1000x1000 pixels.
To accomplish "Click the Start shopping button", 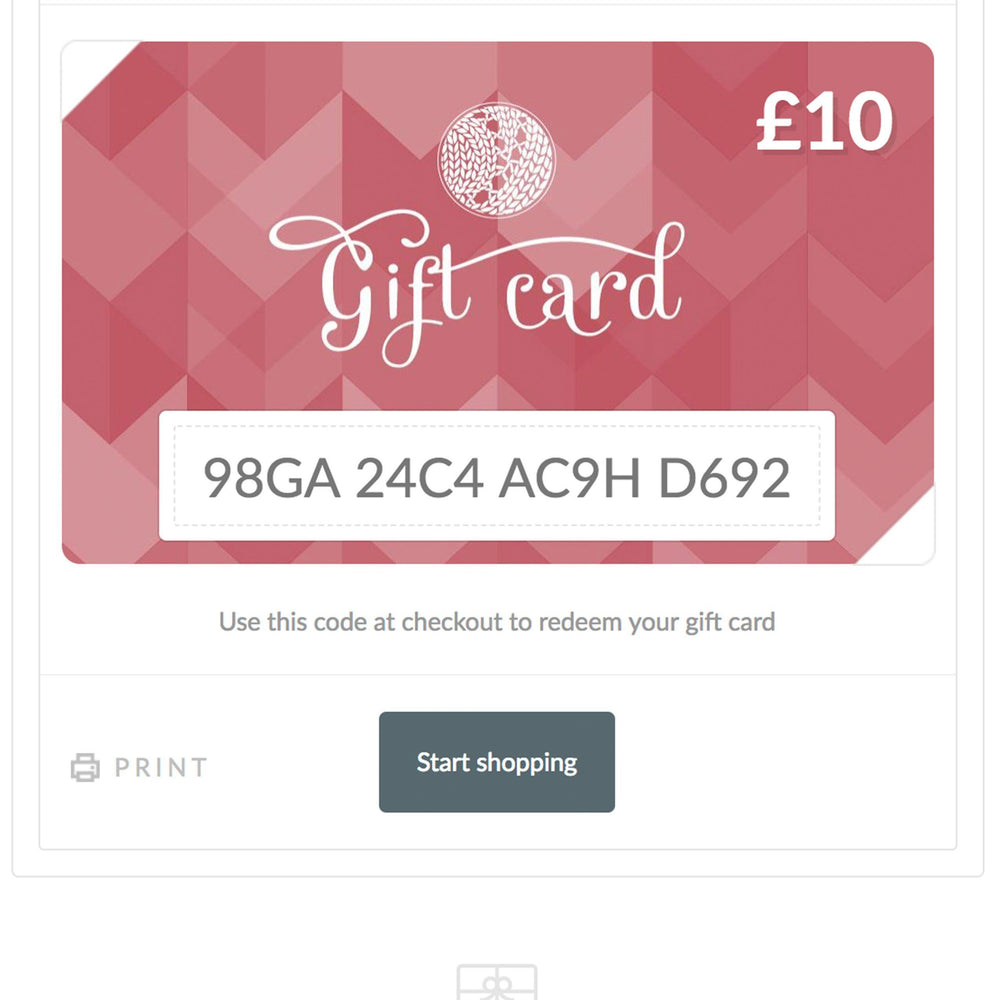I will coord(497,762).
